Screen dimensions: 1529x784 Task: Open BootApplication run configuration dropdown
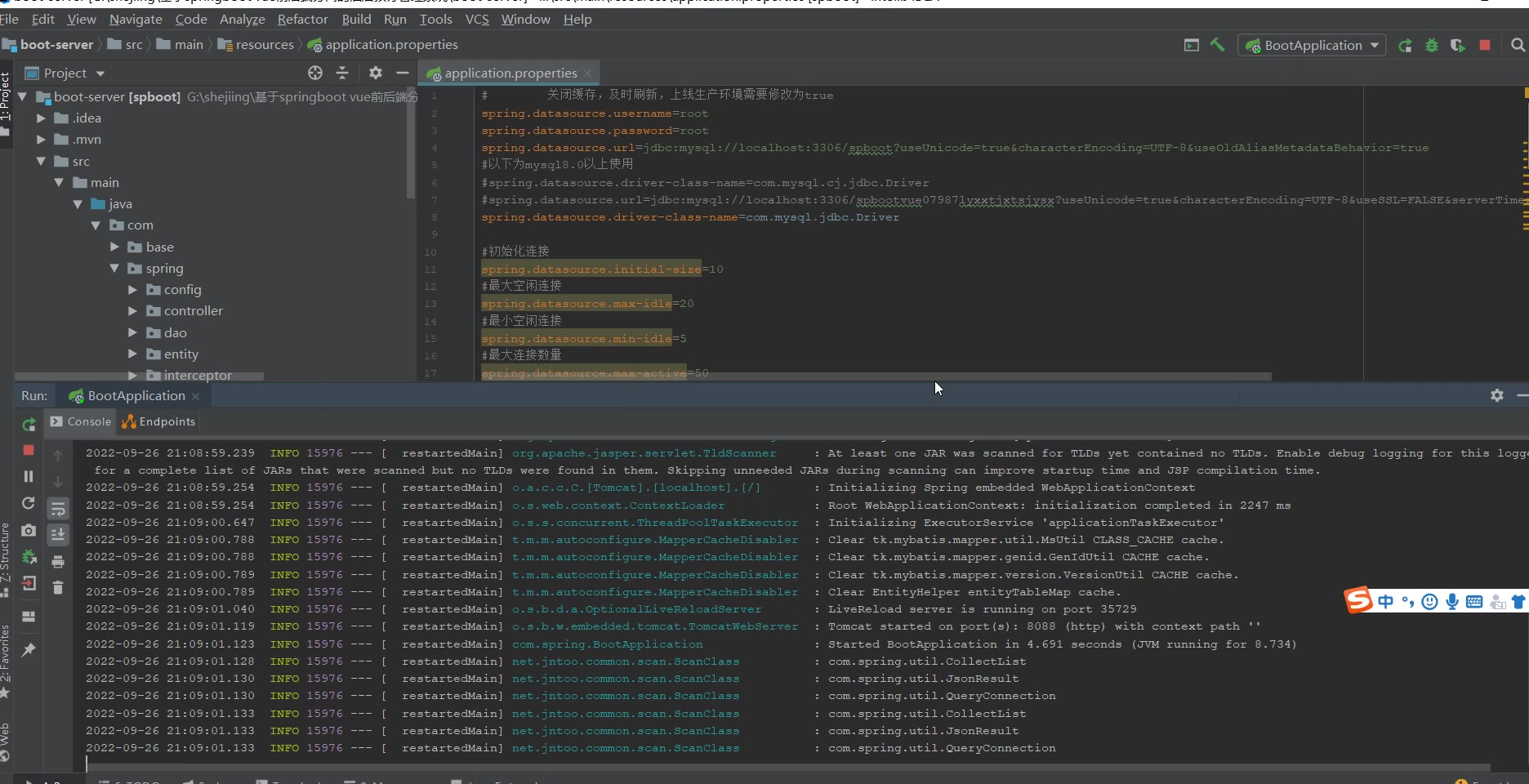coord(1375,46)
